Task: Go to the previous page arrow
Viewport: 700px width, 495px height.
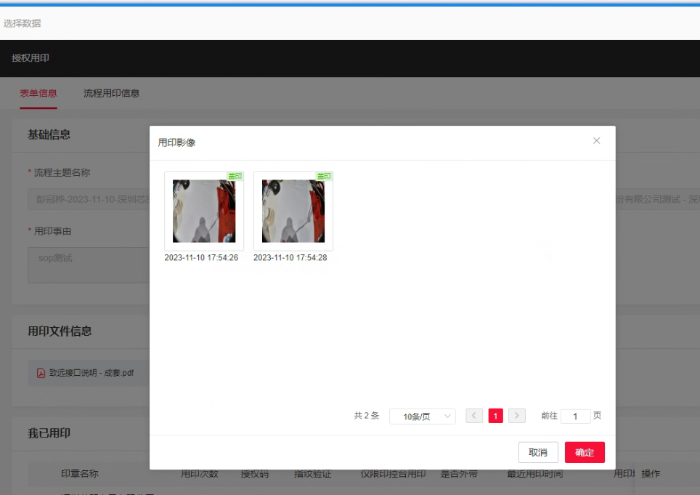Action: tap(474, 416)
